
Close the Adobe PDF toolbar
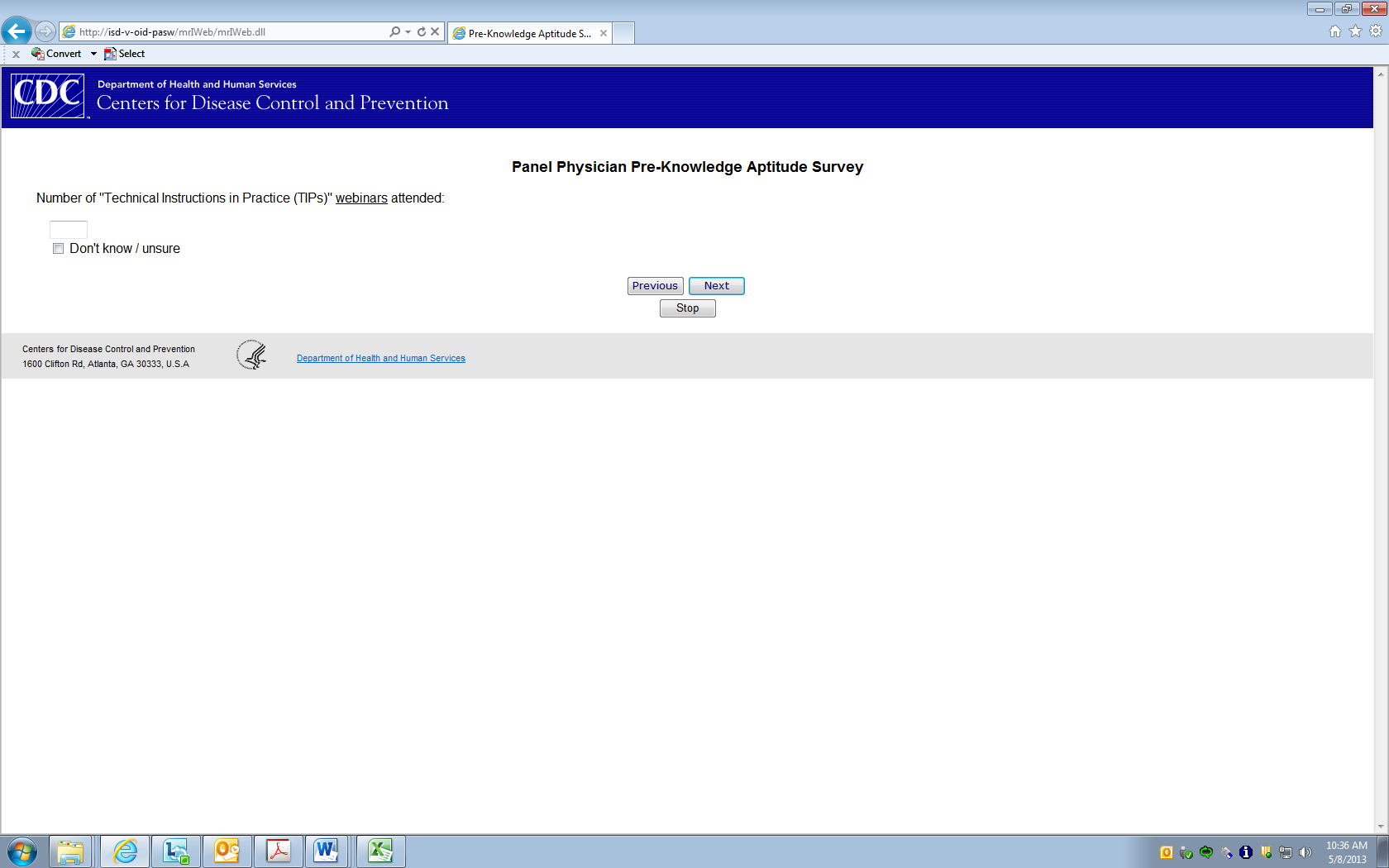point(16,54)
